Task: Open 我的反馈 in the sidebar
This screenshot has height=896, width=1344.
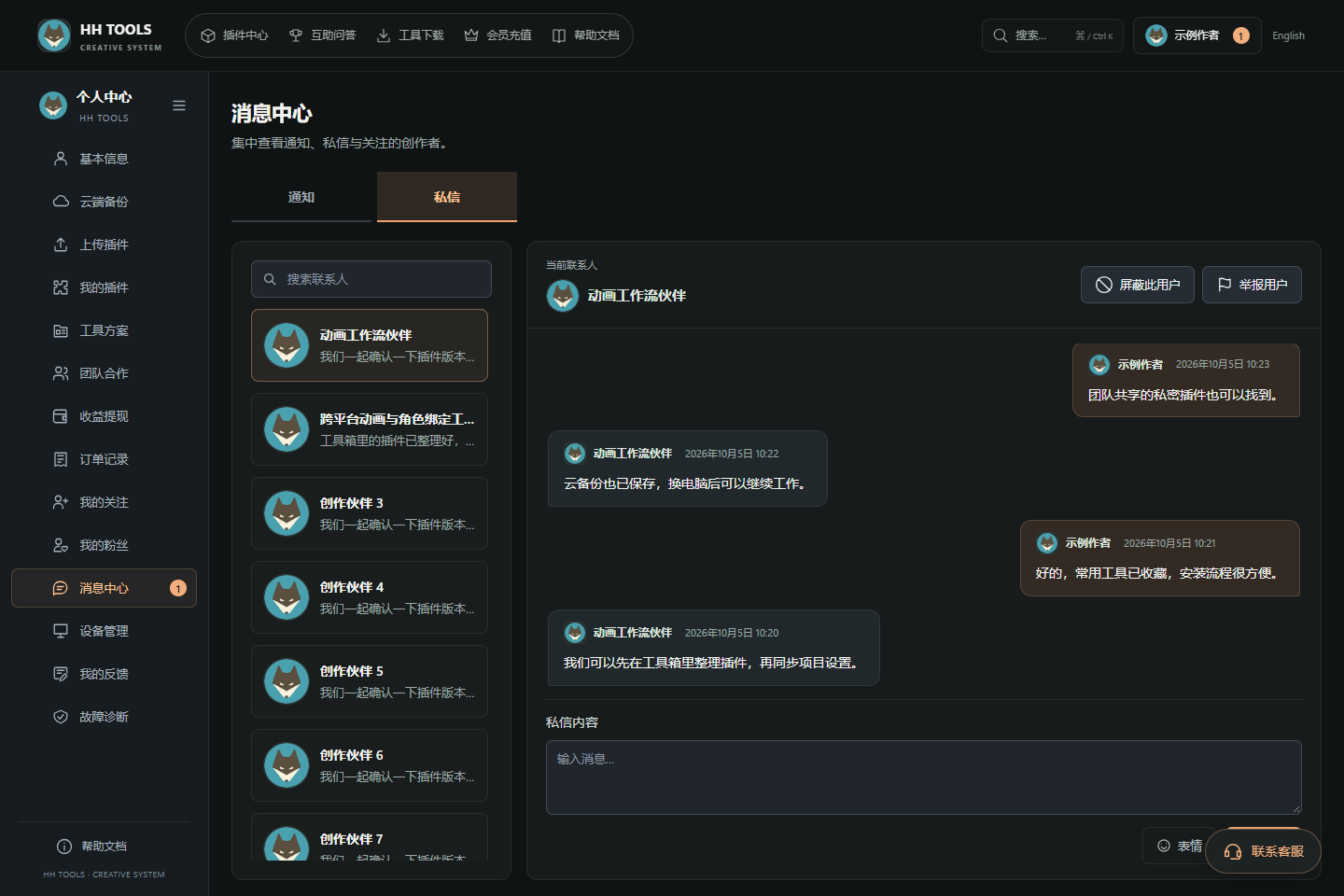Action: coord(104,674)
